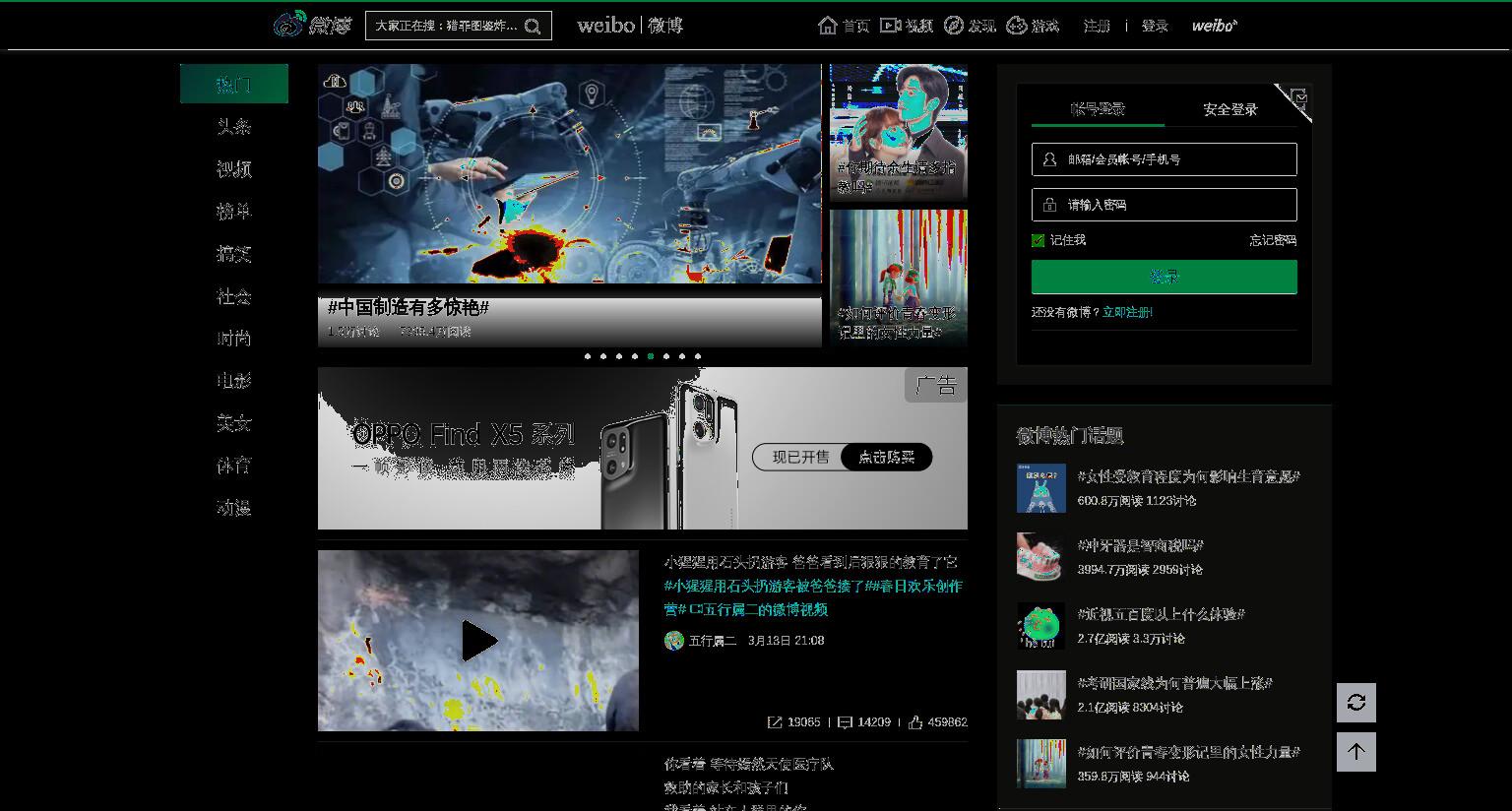Click 登录 in the top bar

coord(1155,26)
